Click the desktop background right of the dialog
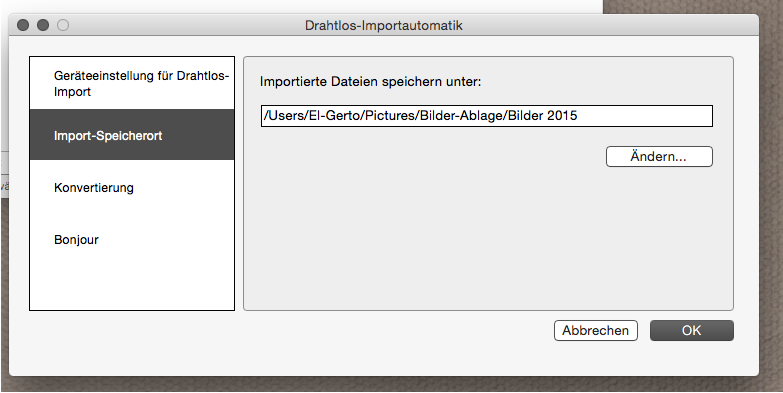This screenshot has height=393, width=783. pyautogui.click(x=771, y=200)
